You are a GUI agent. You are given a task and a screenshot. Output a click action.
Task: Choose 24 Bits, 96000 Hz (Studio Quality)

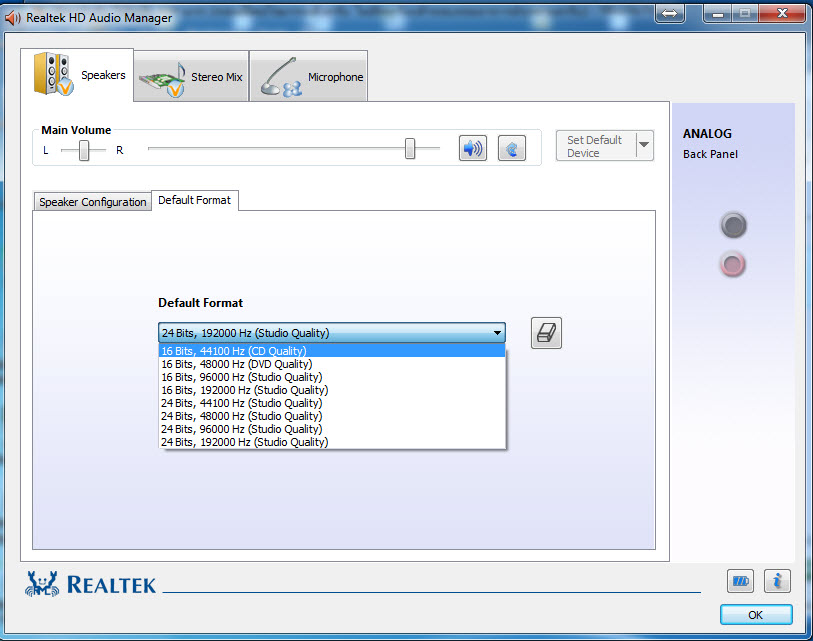coord(332,429)
